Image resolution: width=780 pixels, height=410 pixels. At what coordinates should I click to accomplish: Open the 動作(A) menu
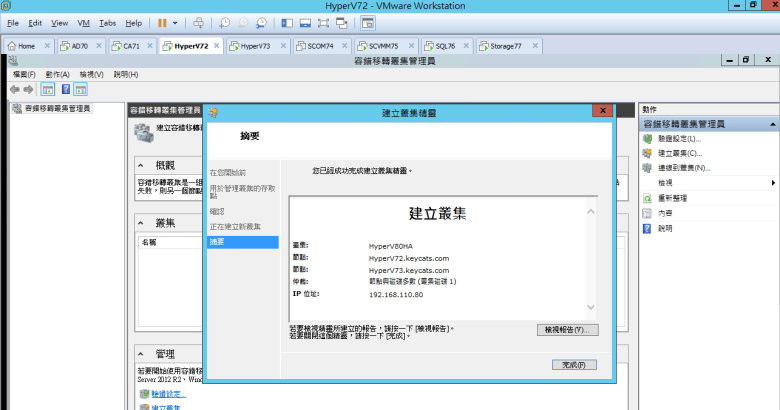coord(58,74)
